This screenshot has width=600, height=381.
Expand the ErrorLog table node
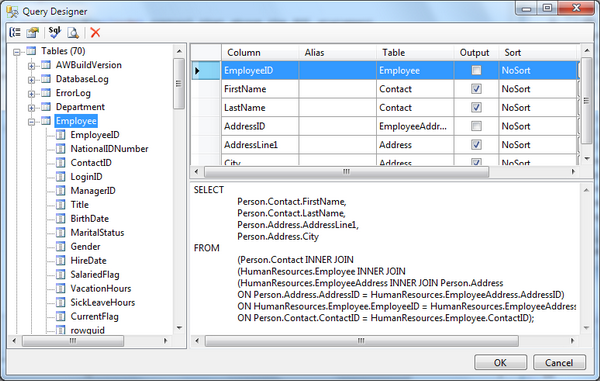point(31,94)
